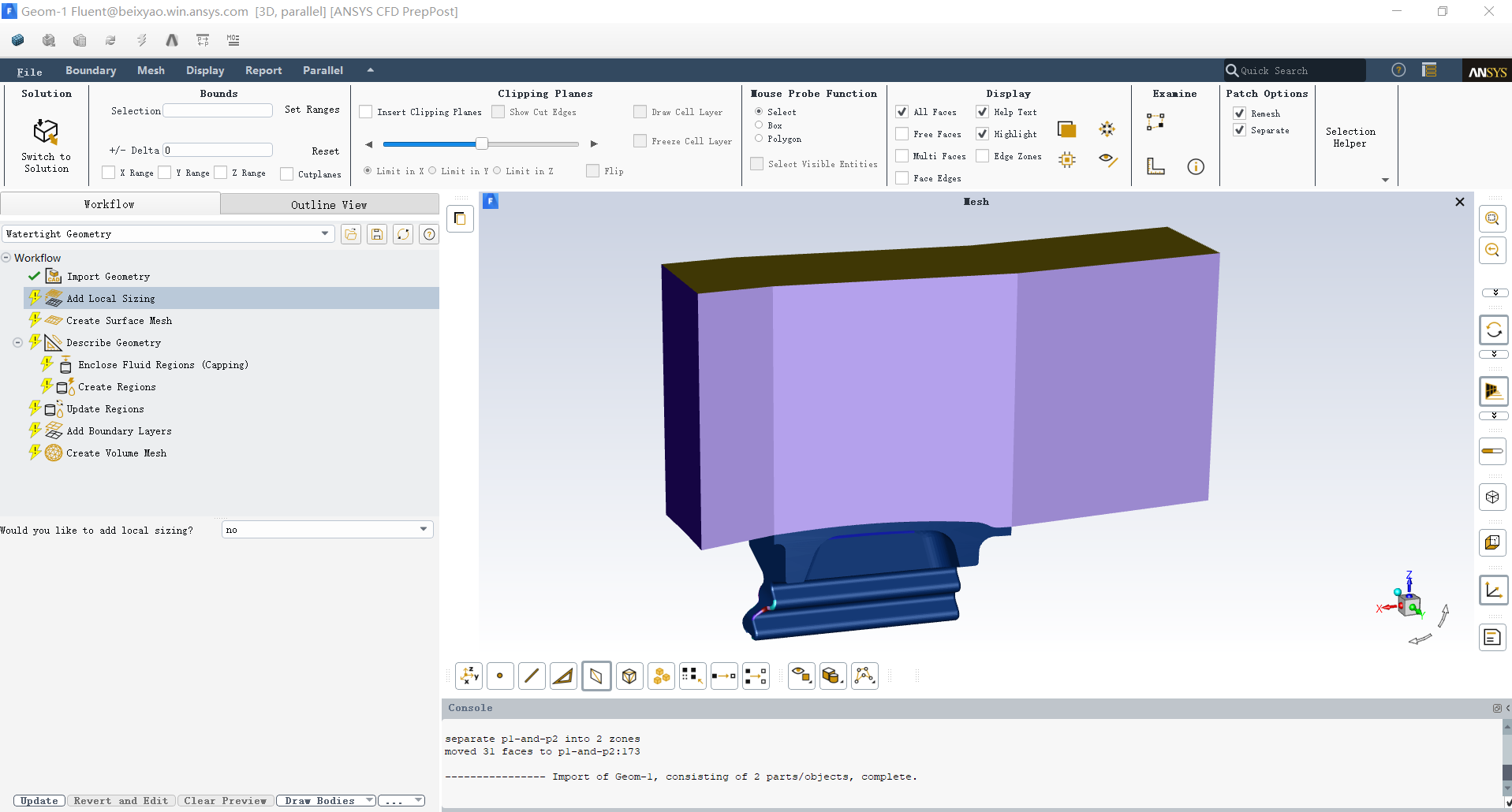Open the workflow help question mark icon
Screen dimensions: 1512x812
(428, 234)
